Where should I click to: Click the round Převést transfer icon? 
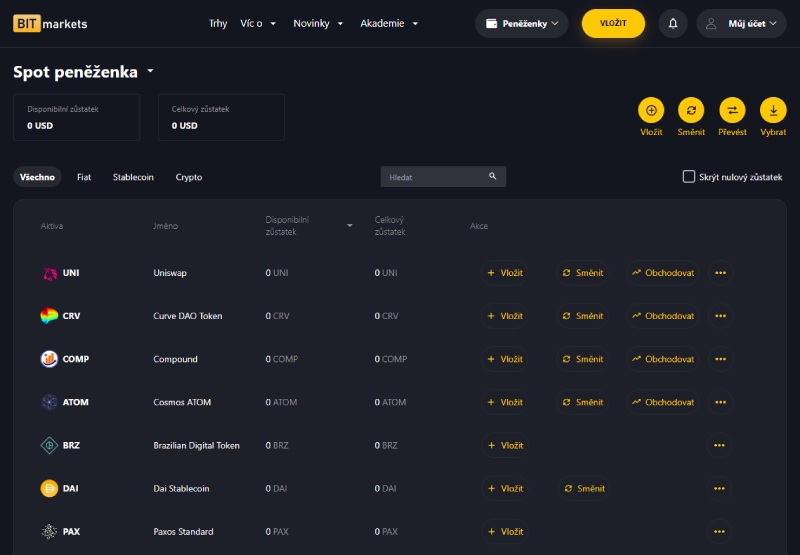pyautogui.click(x=732, y=110)
